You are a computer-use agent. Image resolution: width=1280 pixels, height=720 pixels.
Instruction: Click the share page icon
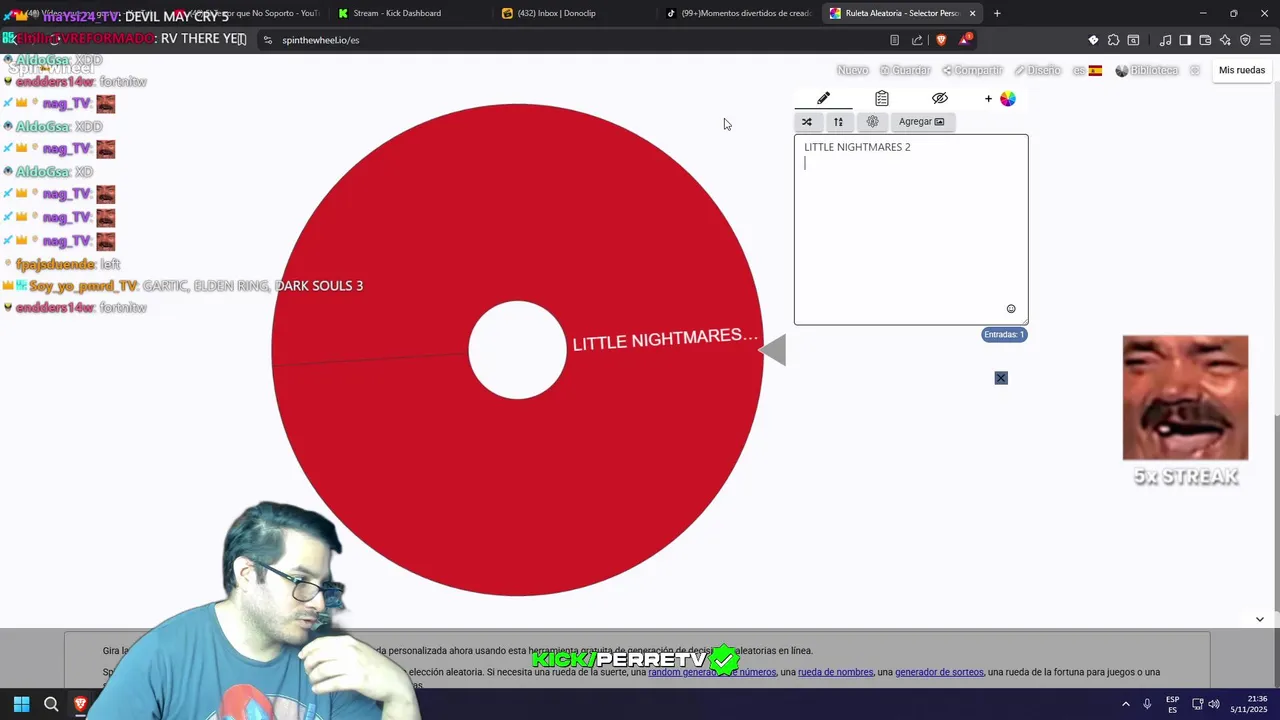(917, 40)
